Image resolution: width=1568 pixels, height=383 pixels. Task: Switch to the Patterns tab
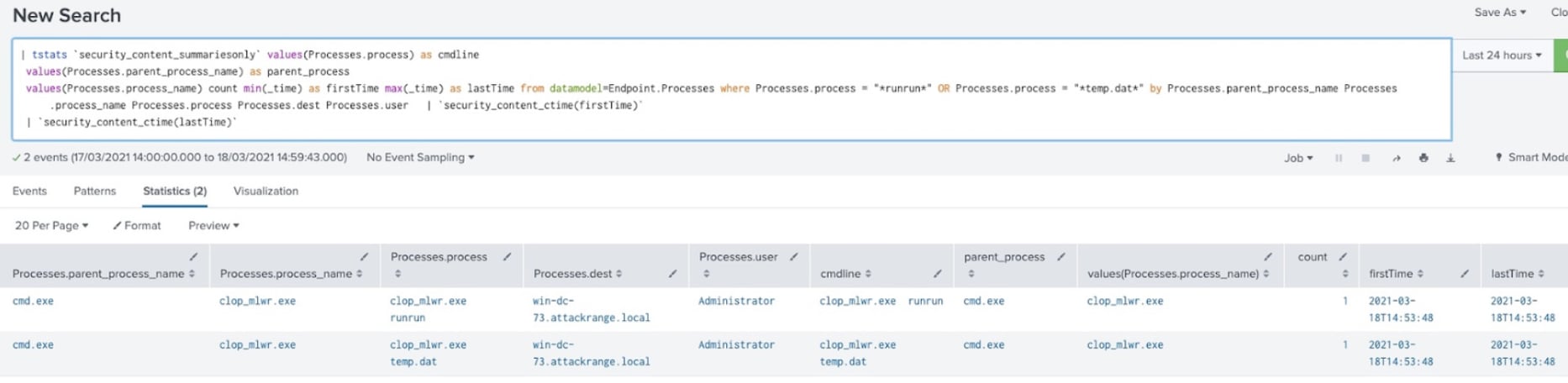[95, 191]
